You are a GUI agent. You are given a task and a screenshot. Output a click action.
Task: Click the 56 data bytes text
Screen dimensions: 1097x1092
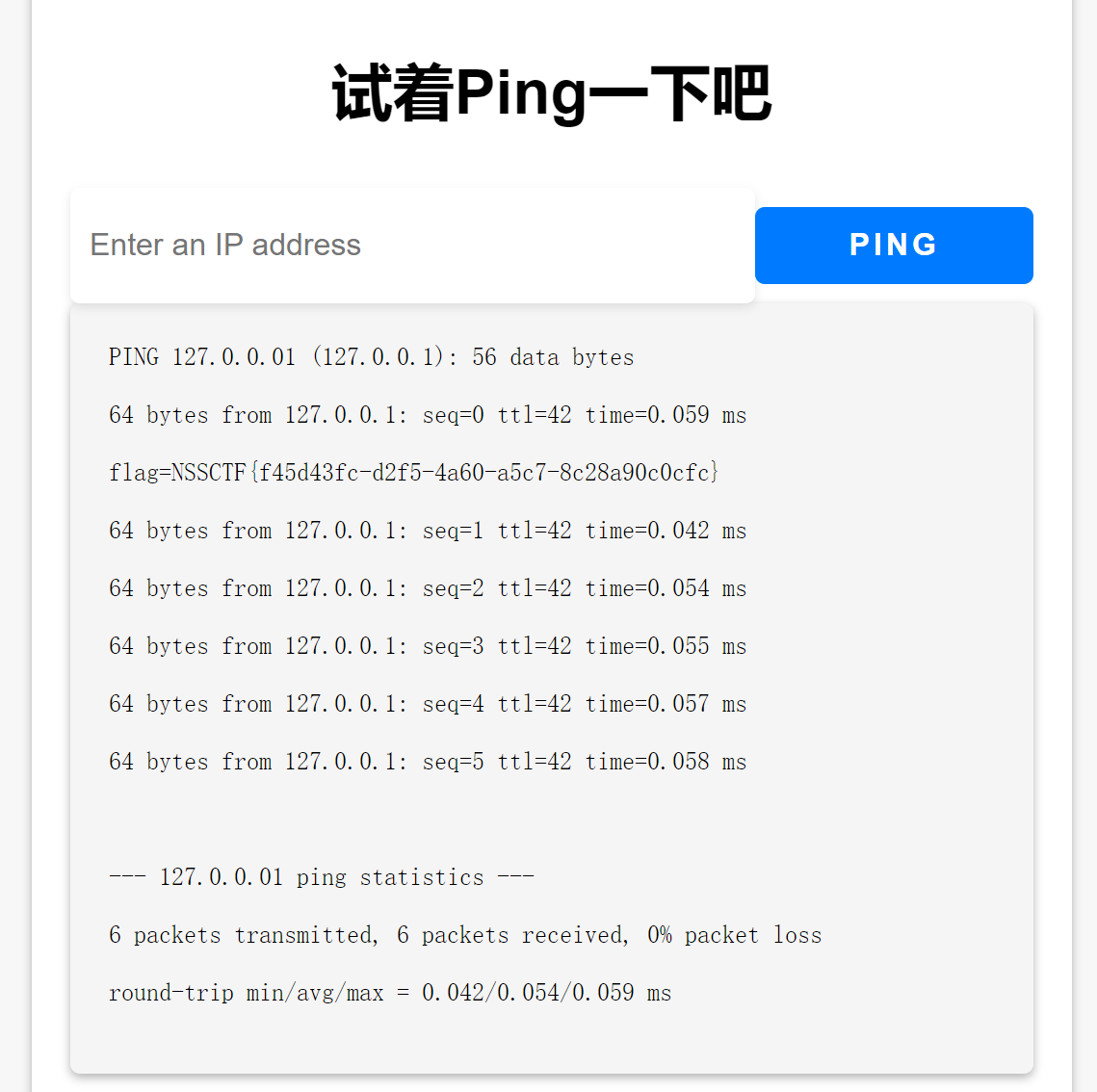(x=554, y=356)
